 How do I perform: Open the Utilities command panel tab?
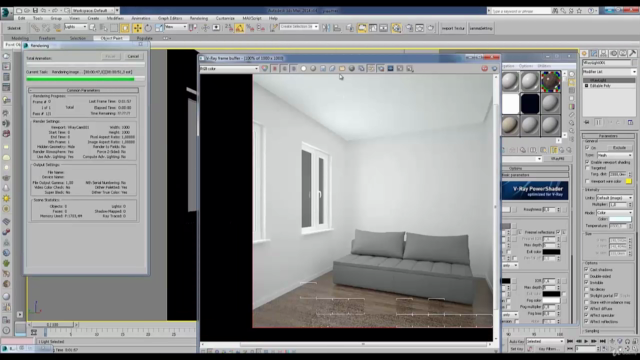pyautogui.click(x=632, y=53)
